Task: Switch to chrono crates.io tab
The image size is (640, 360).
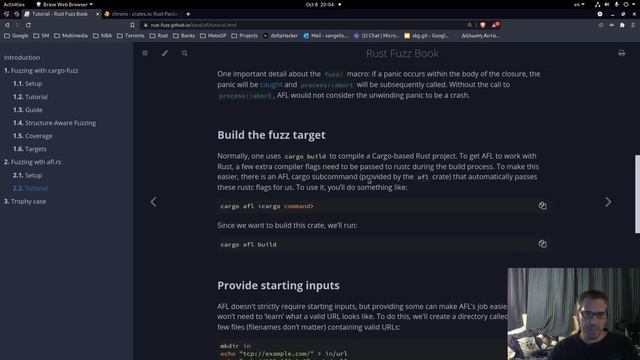Action: pos(141,14)
